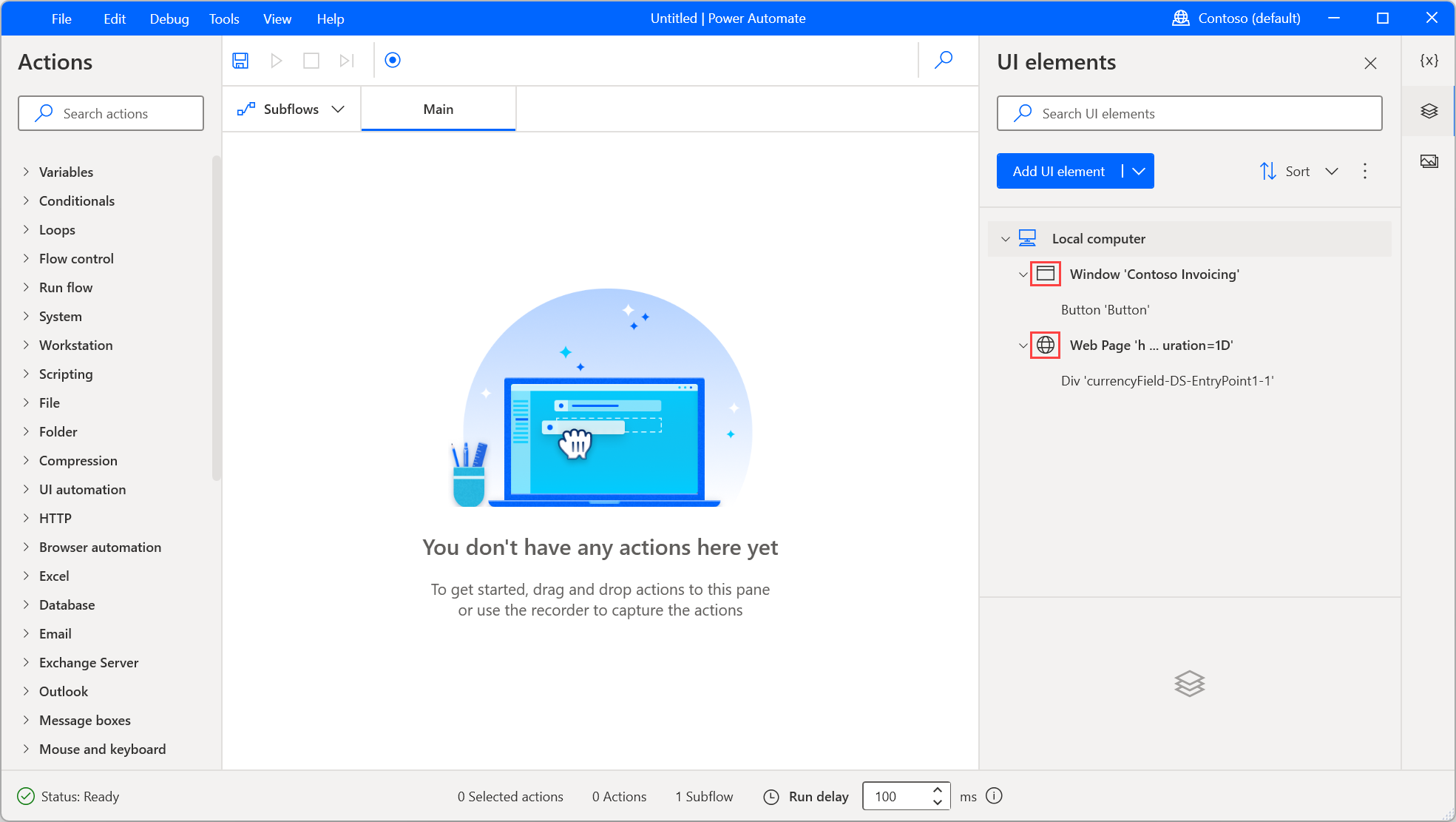Click the step forward playback control

coord(347,59)
